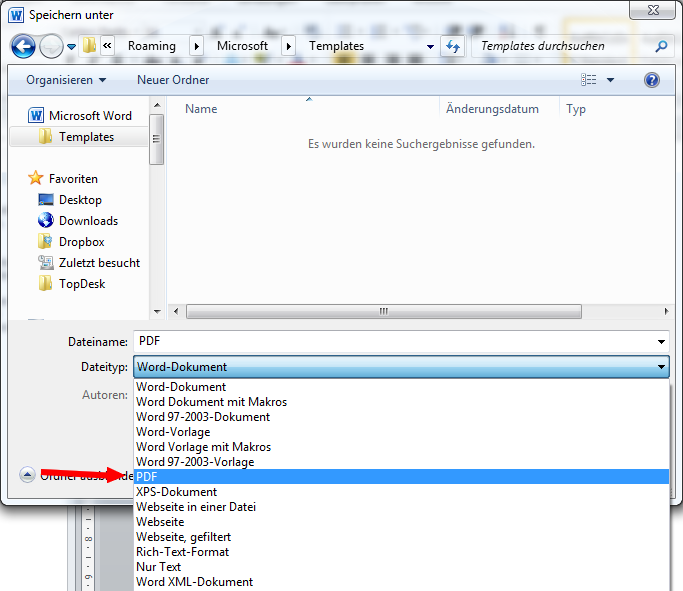Choose Nur Text file type

pyautogui.click(x=401, y=567)
